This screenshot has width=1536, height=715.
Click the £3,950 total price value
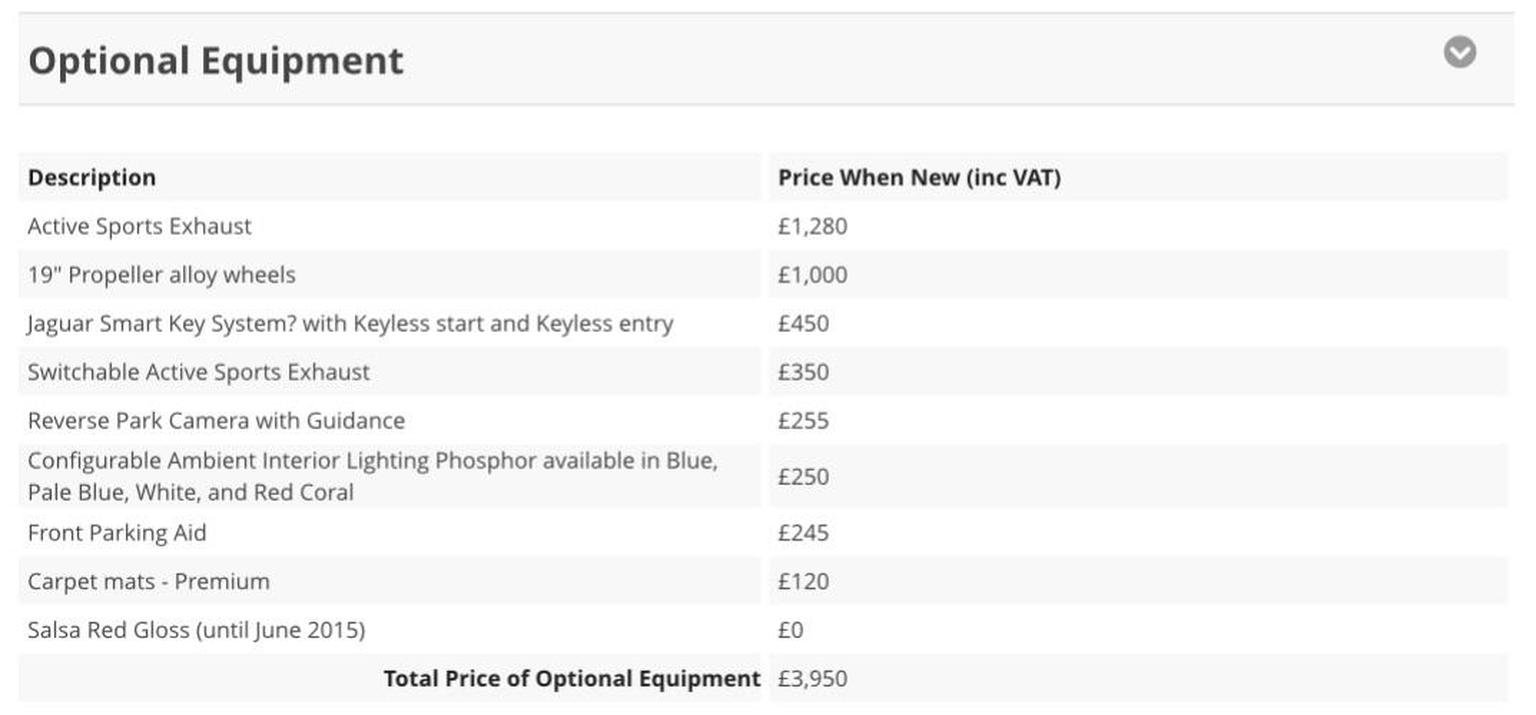point(812,678)
